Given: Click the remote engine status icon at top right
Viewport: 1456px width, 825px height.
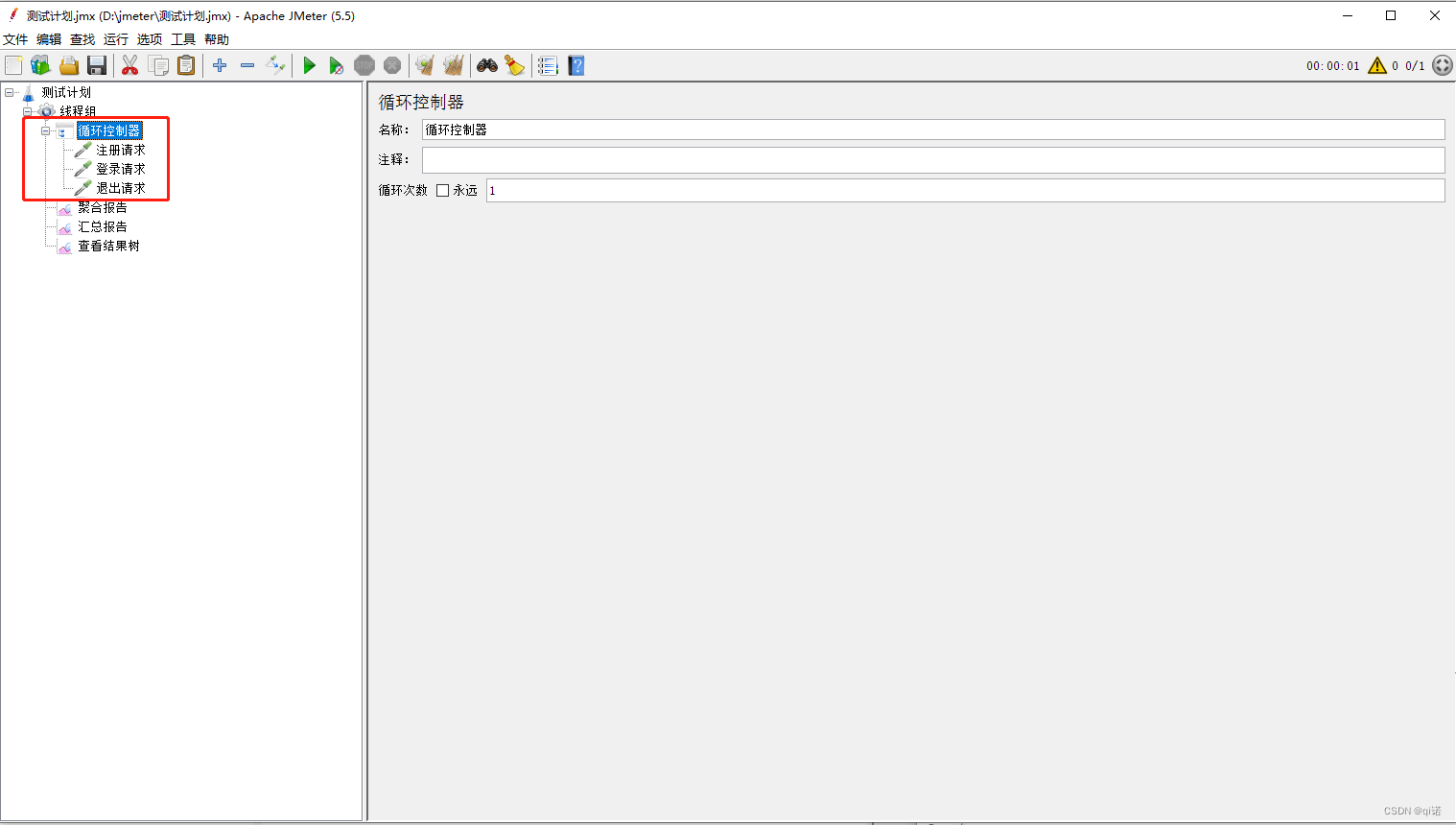Looking at the screenshot, I should [1443, 65].
